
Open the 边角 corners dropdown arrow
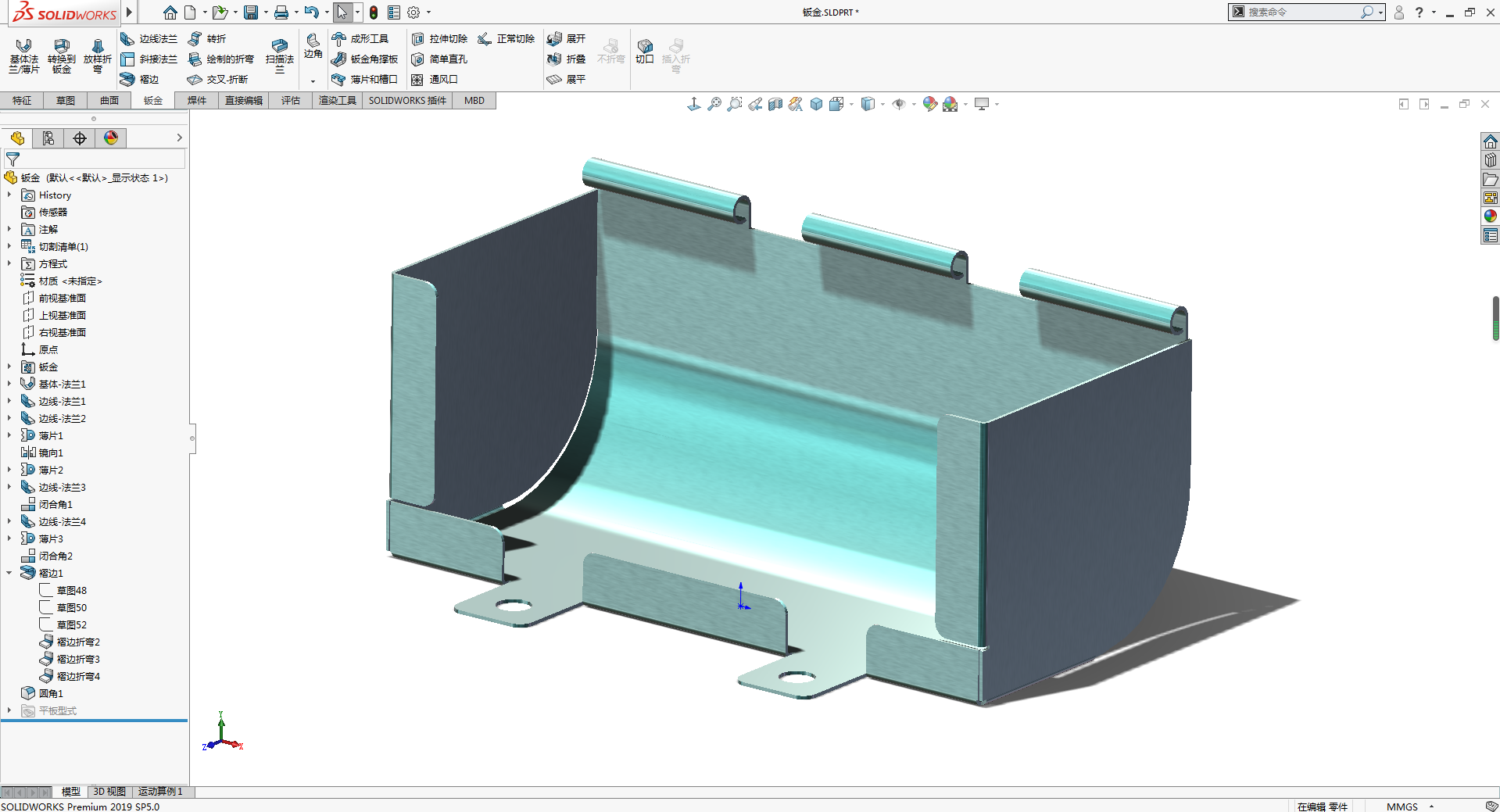click(x=313, y=81)
